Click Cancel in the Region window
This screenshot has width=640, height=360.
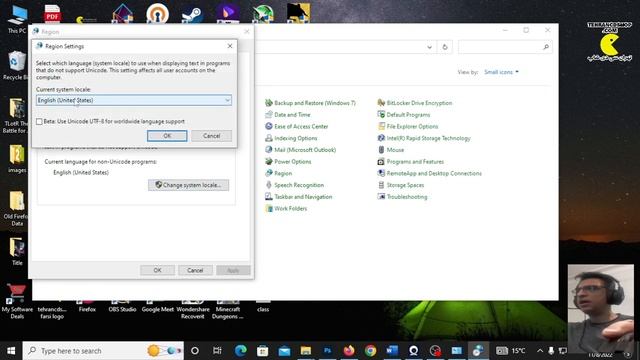(x=195, y=270)
